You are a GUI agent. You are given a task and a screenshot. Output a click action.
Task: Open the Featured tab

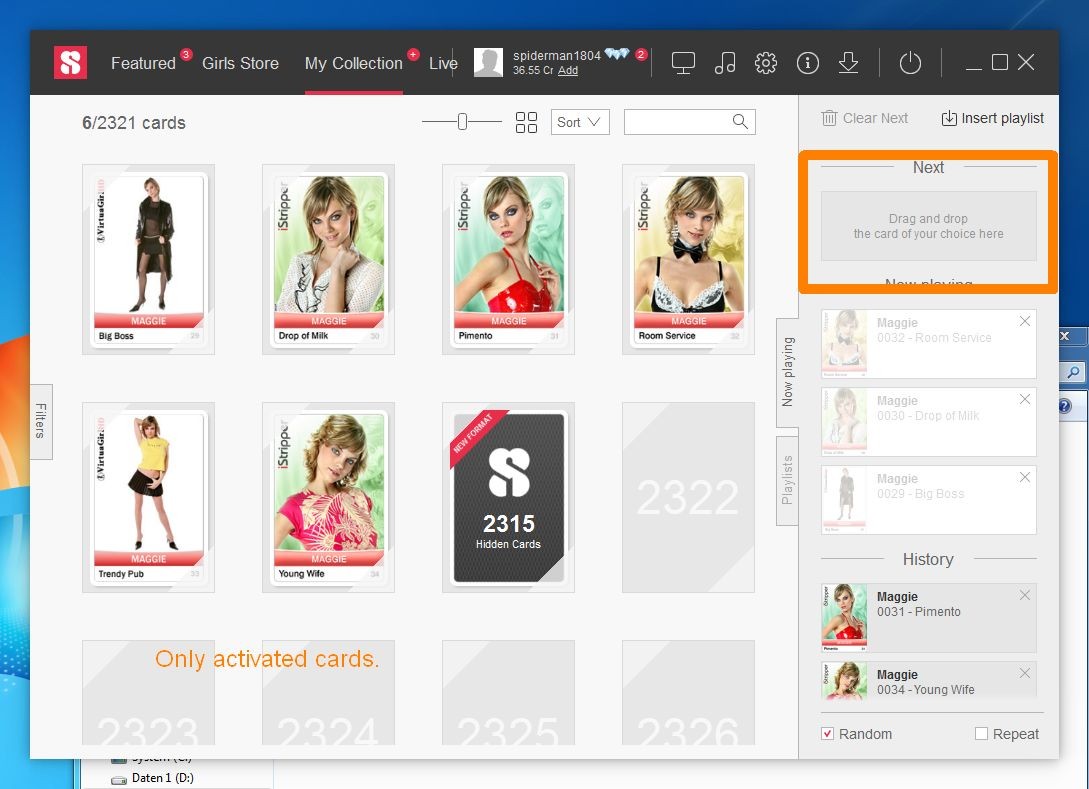tap(143, 63)
